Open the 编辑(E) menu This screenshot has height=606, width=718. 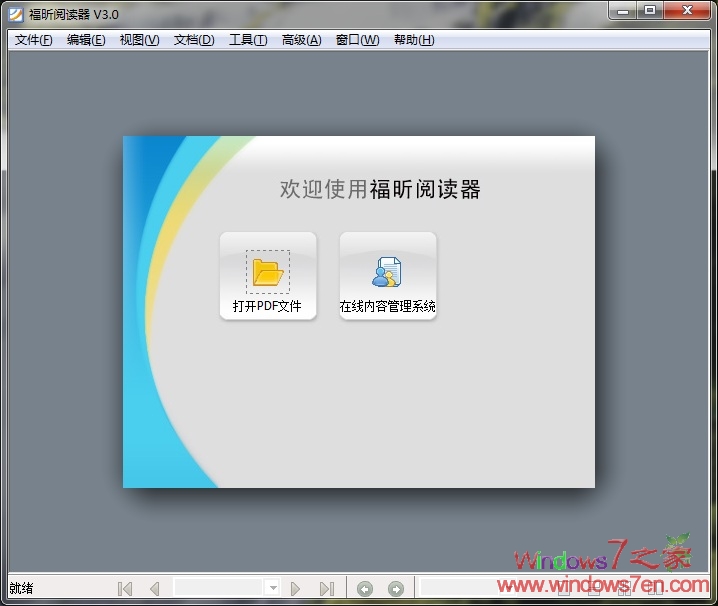(x=86, y=40)
